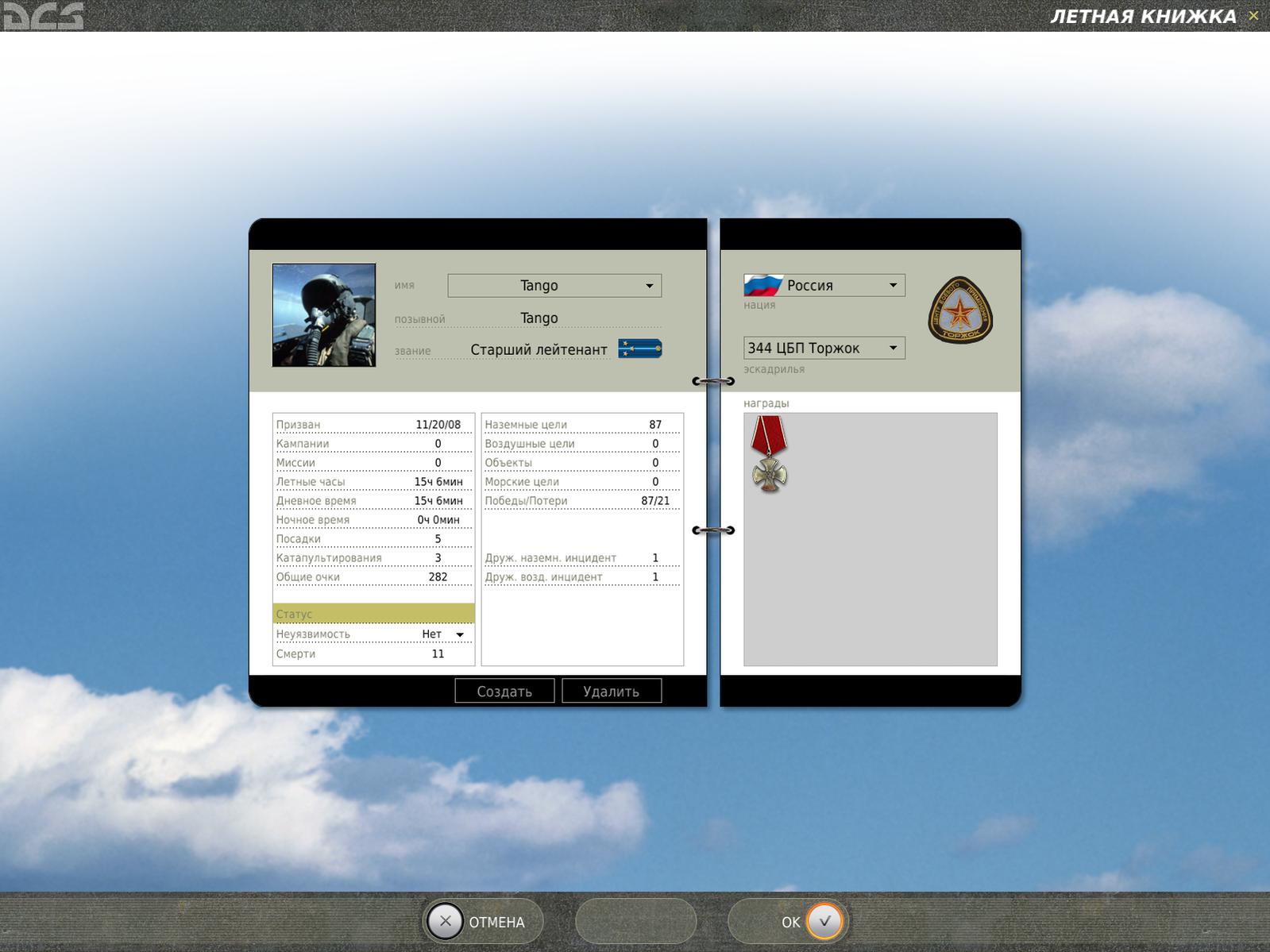Viewport: 1270px width, 952px height.
Task: Click the orange checkmark circle beside OK
Action: coord(824,921)
